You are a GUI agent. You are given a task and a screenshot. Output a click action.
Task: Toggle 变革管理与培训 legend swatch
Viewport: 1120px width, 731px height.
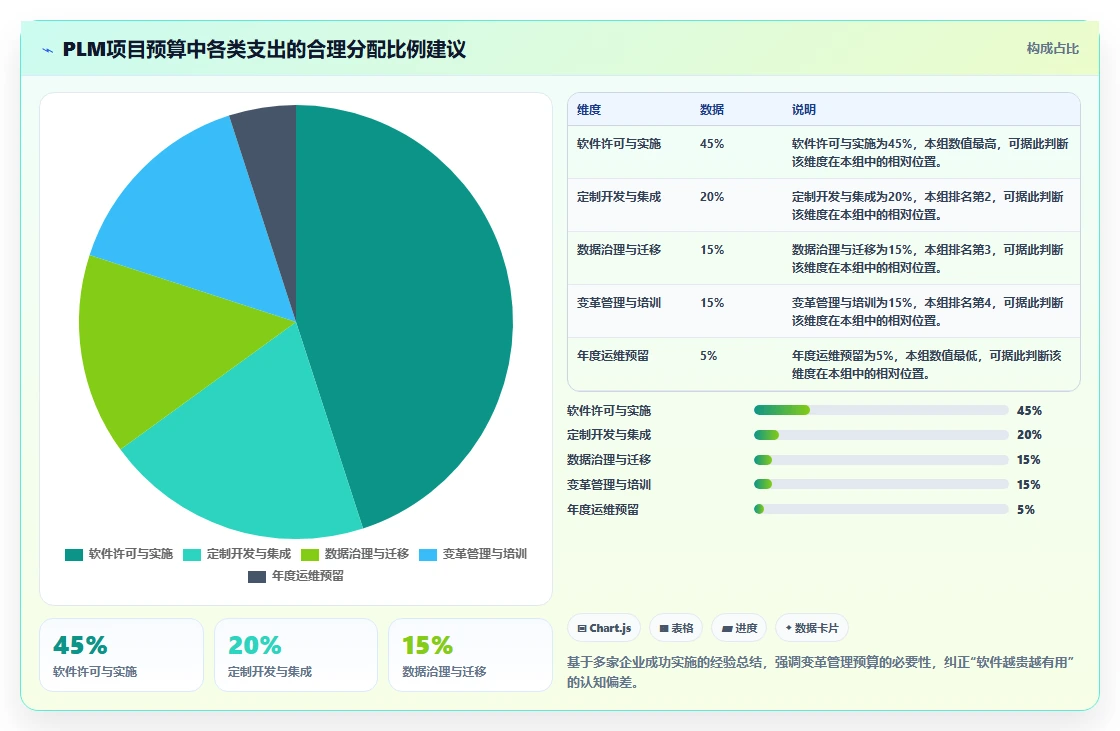(428, 555)
